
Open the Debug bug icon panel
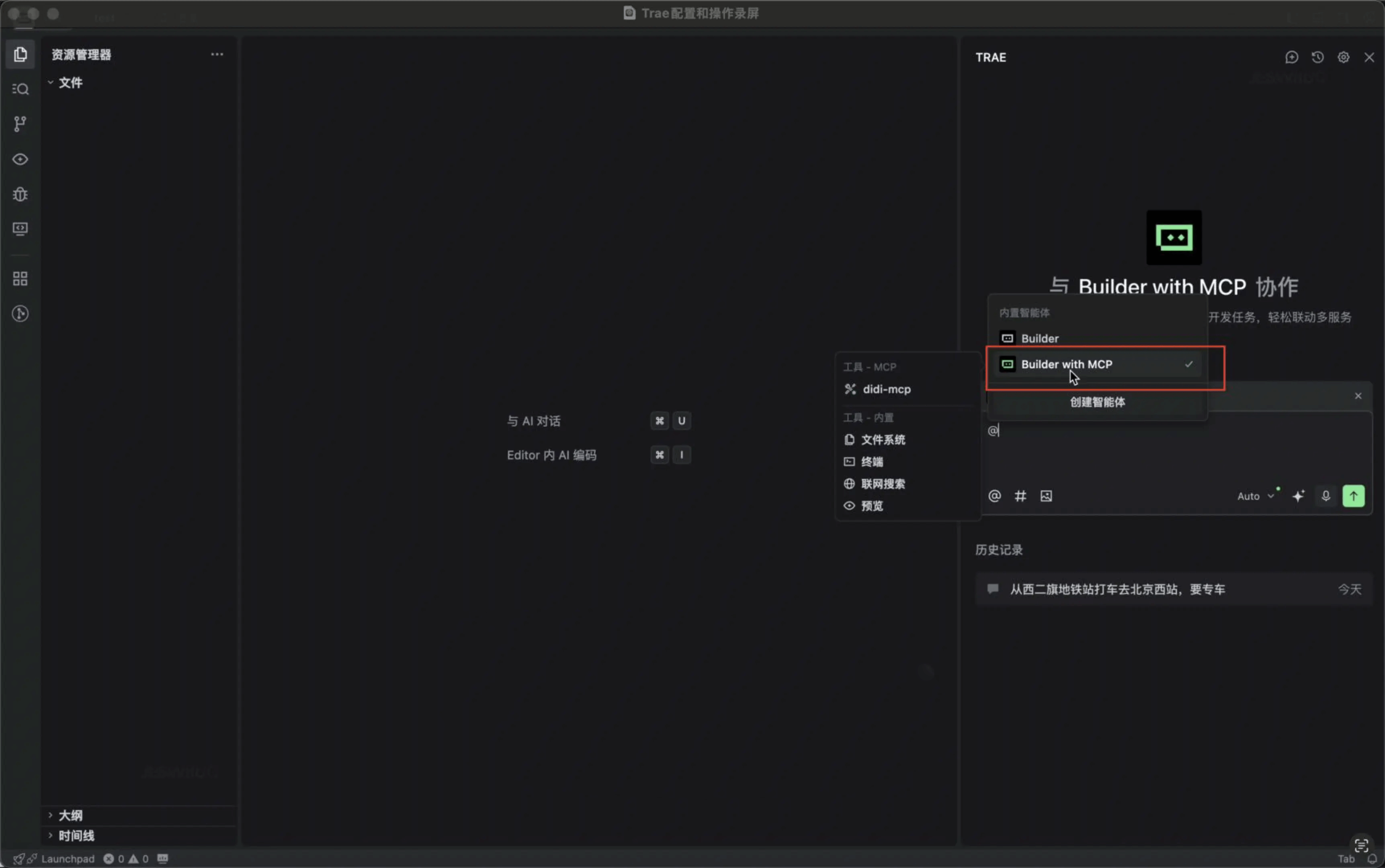20,194
